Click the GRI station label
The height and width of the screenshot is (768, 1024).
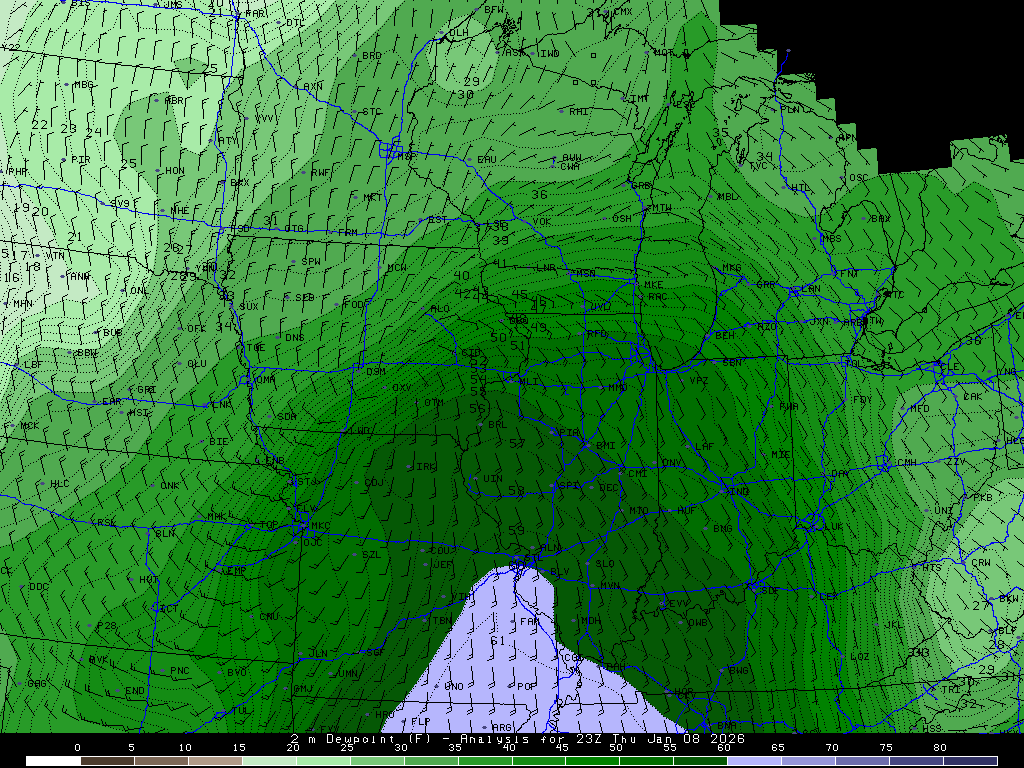click(146, 390)
